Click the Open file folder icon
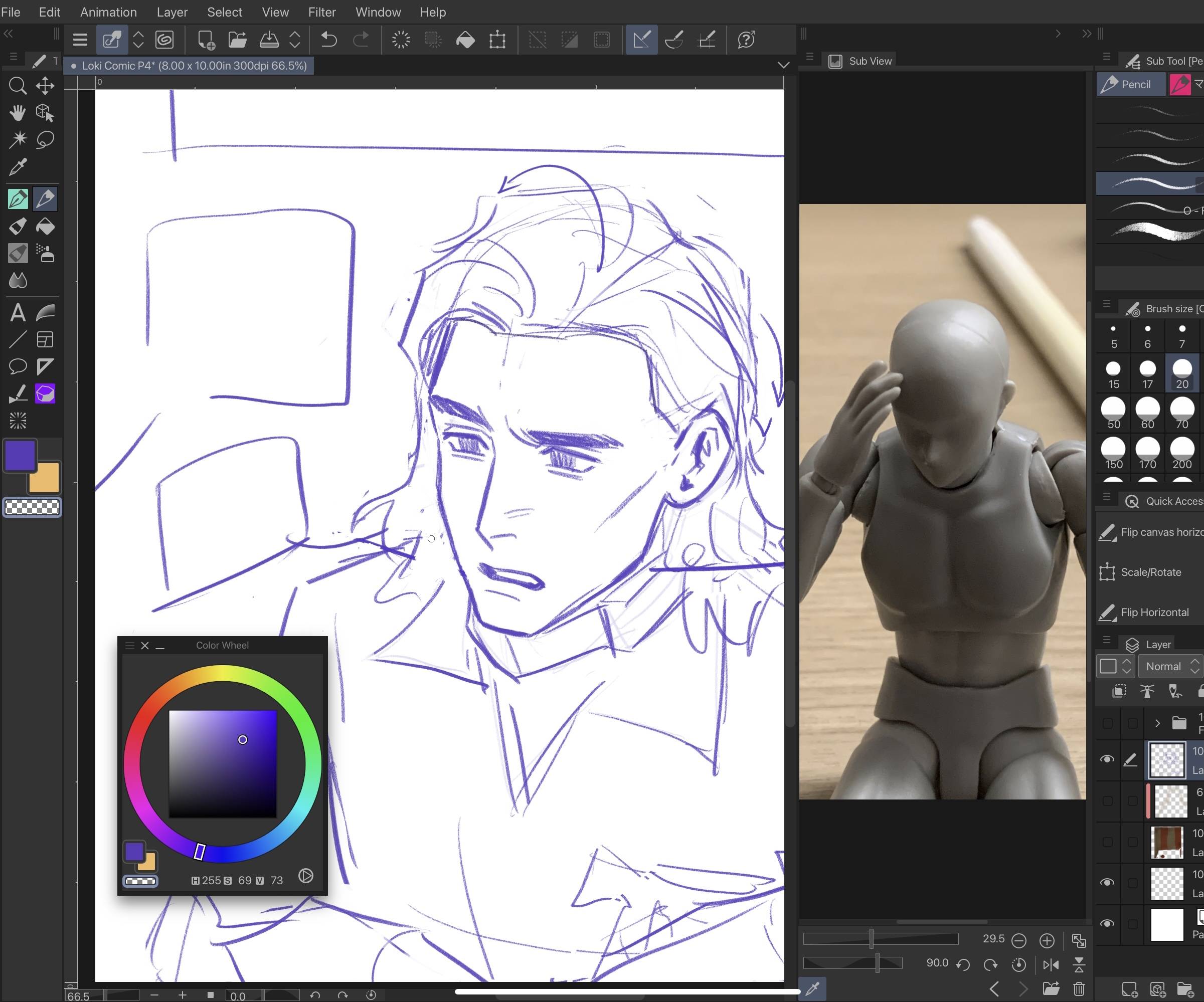Image resolution: width=1204 pixels, height=1002 pixels. coord(237,40)
